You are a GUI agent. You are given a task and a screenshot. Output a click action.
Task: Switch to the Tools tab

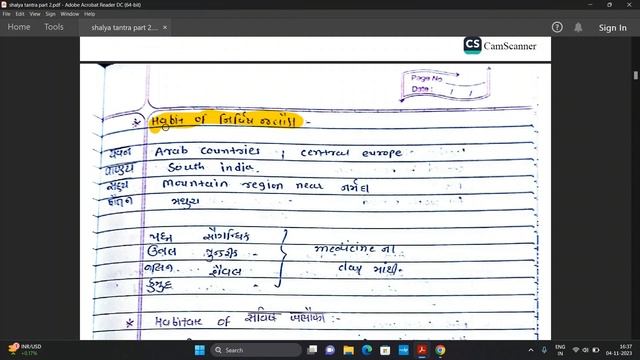(54, 27)
